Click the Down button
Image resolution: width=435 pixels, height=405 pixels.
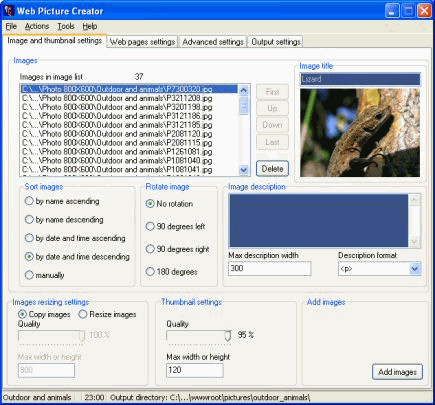(272, 125)
